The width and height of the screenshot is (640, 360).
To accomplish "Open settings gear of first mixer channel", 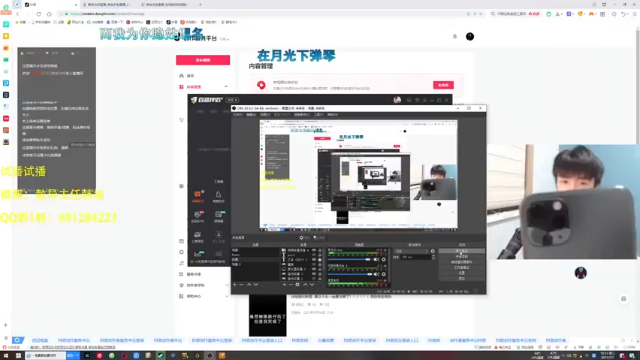I will (x=384, y=259).
